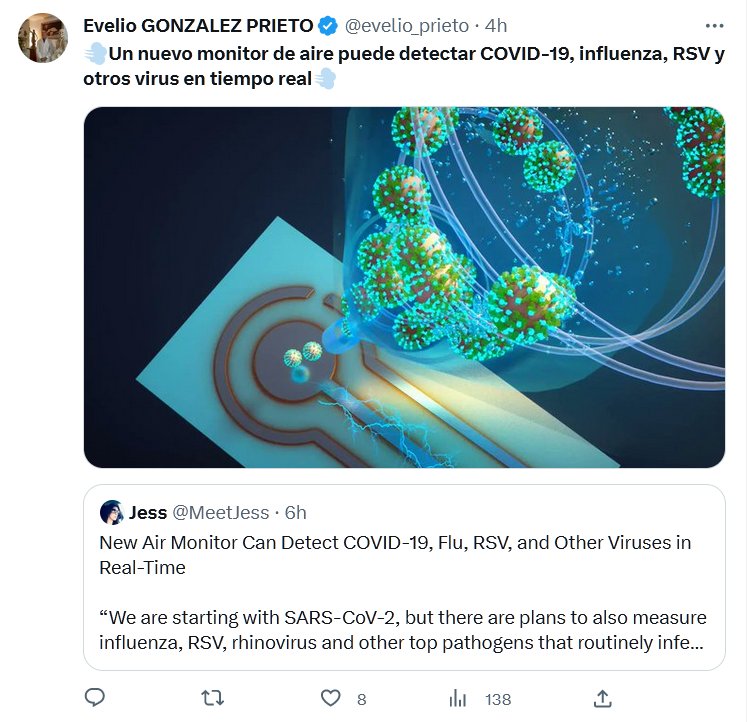Image resolution: width=754 pixels, height=722 pixels.
Task: Open Evelio's profile avatar picture
Action: pos(43,38)
